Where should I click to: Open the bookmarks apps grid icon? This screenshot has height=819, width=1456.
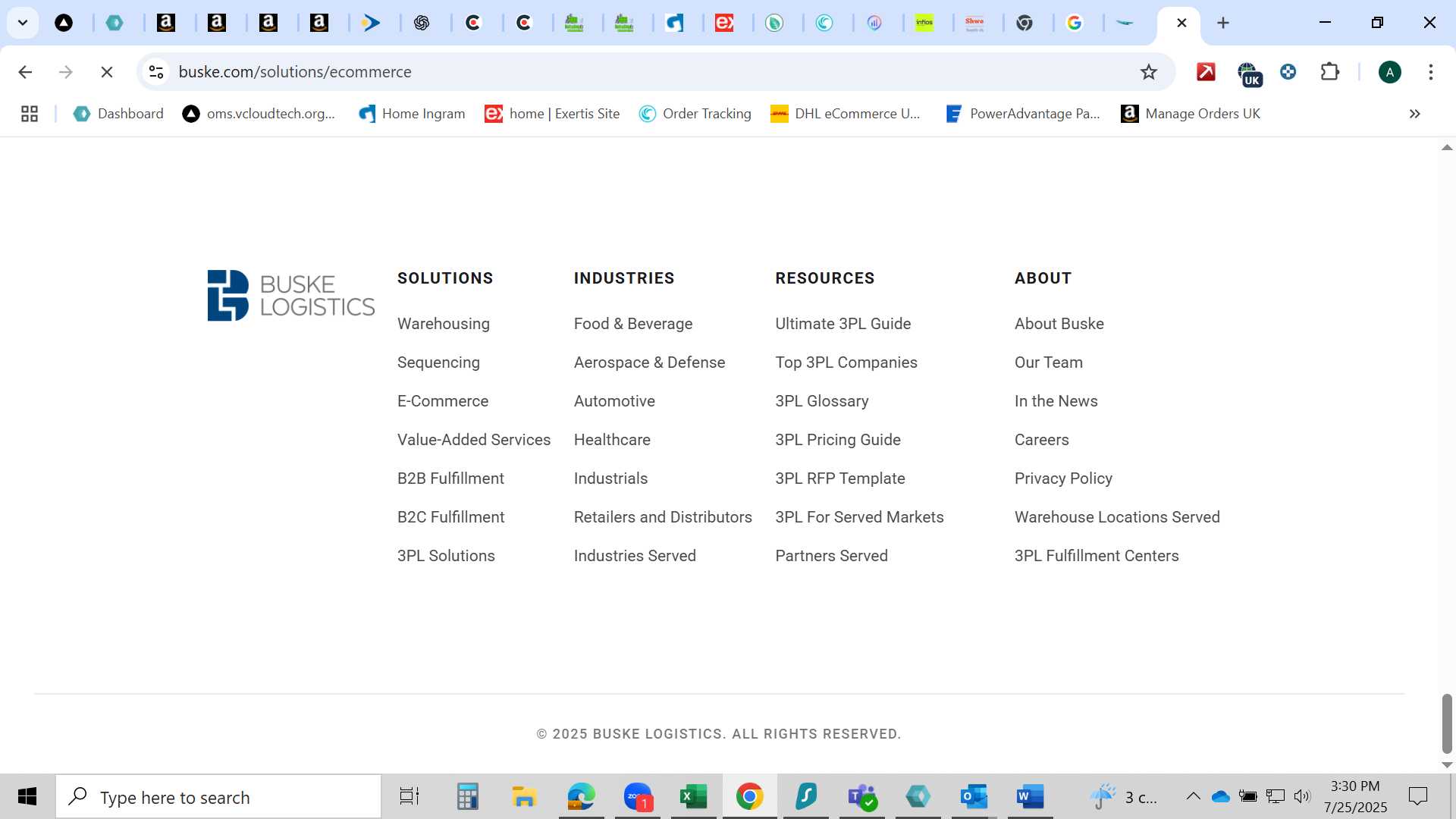pyautogui.click(x=30, y=114)
